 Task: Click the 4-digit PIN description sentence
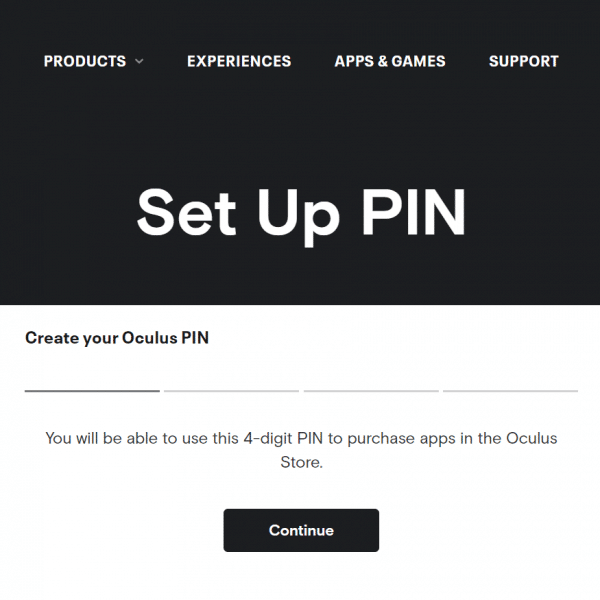(x=301, y=450)
